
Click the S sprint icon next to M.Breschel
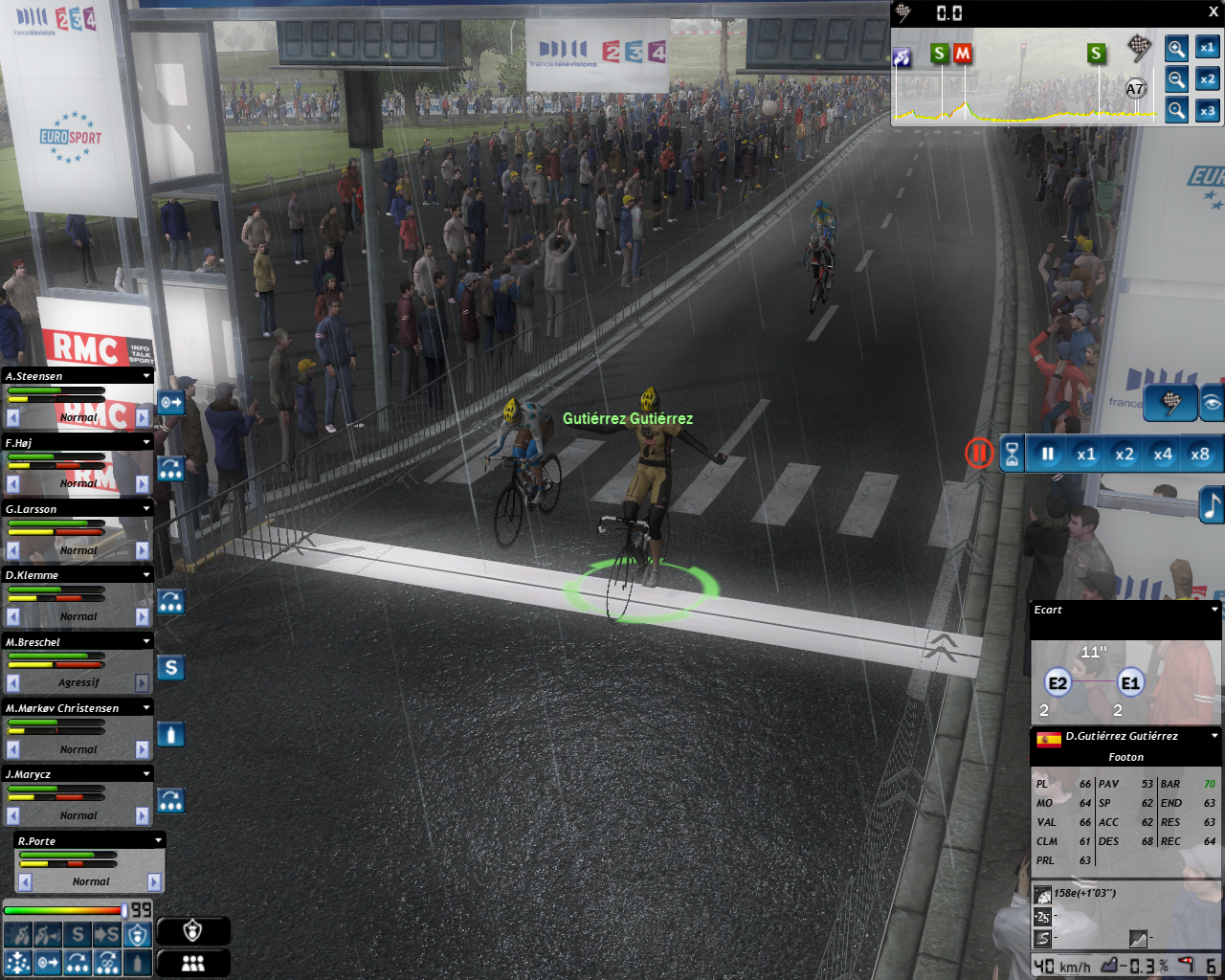point(170,668)
